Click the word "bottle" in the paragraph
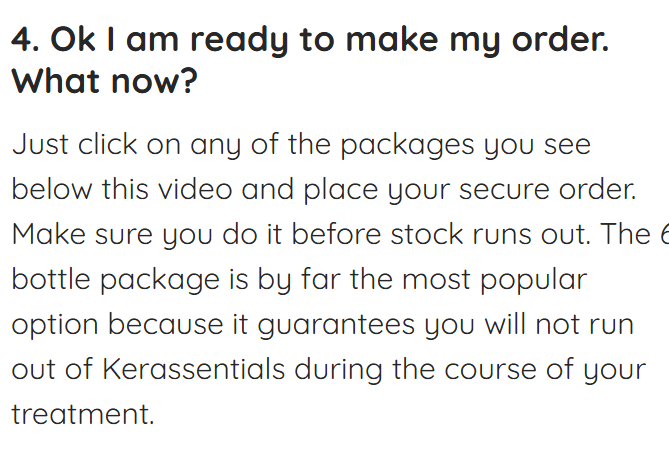This screenshot has height=464, width=669. [x=51, y=279]
